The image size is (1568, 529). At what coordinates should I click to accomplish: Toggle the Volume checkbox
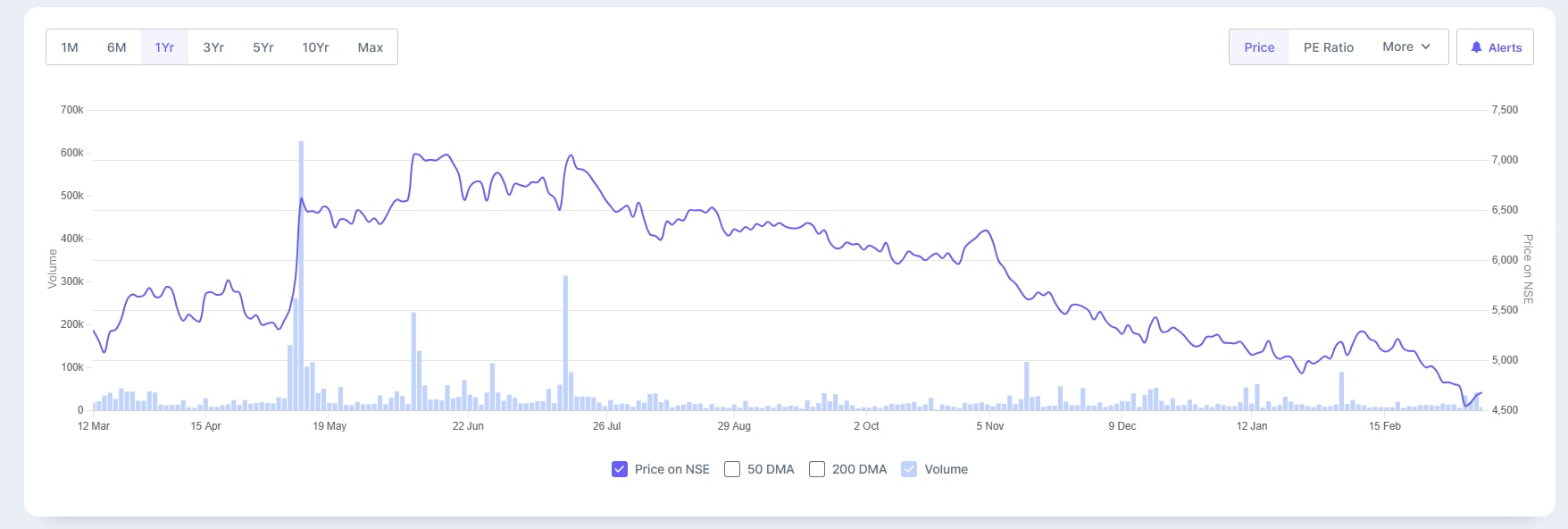(909, 469)
